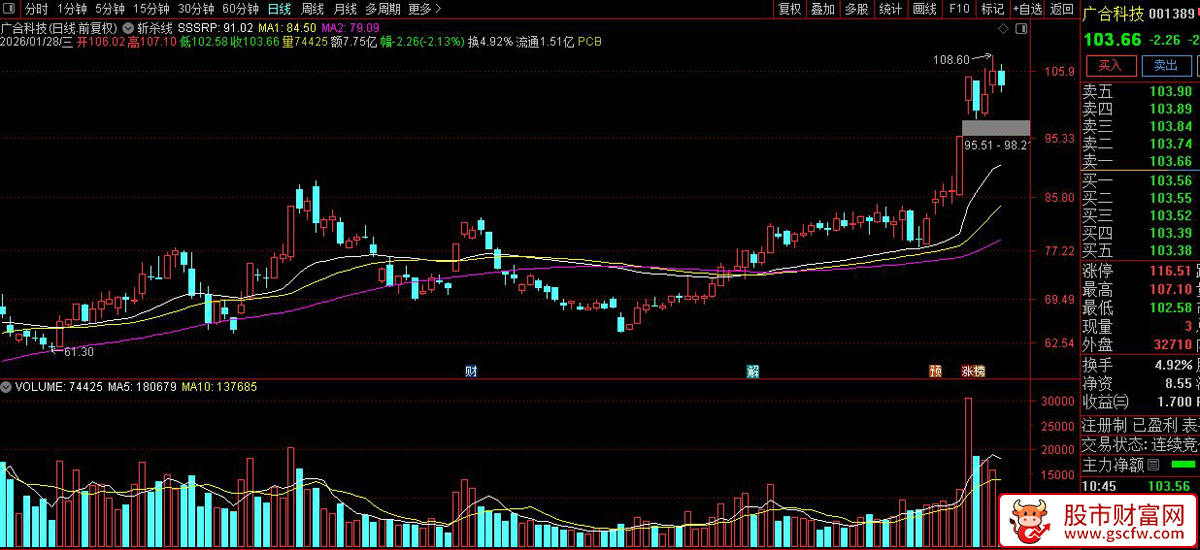The width and height of the screenshot is (1200, 550).
Task: Switch to the 60分钟 chart
Action: coord(240,9)
